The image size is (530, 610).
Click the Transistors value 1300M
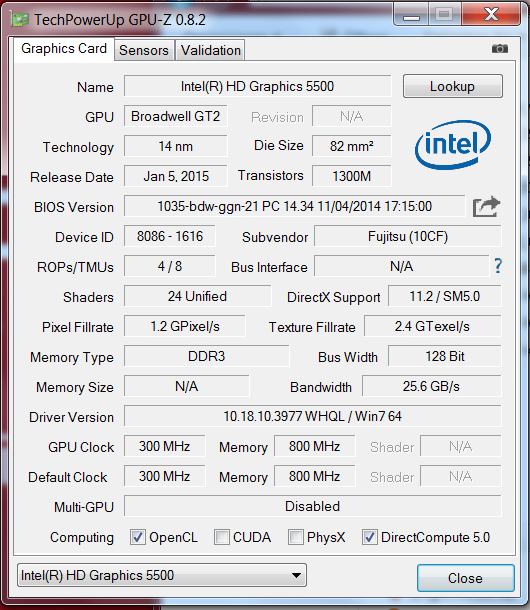351,176
